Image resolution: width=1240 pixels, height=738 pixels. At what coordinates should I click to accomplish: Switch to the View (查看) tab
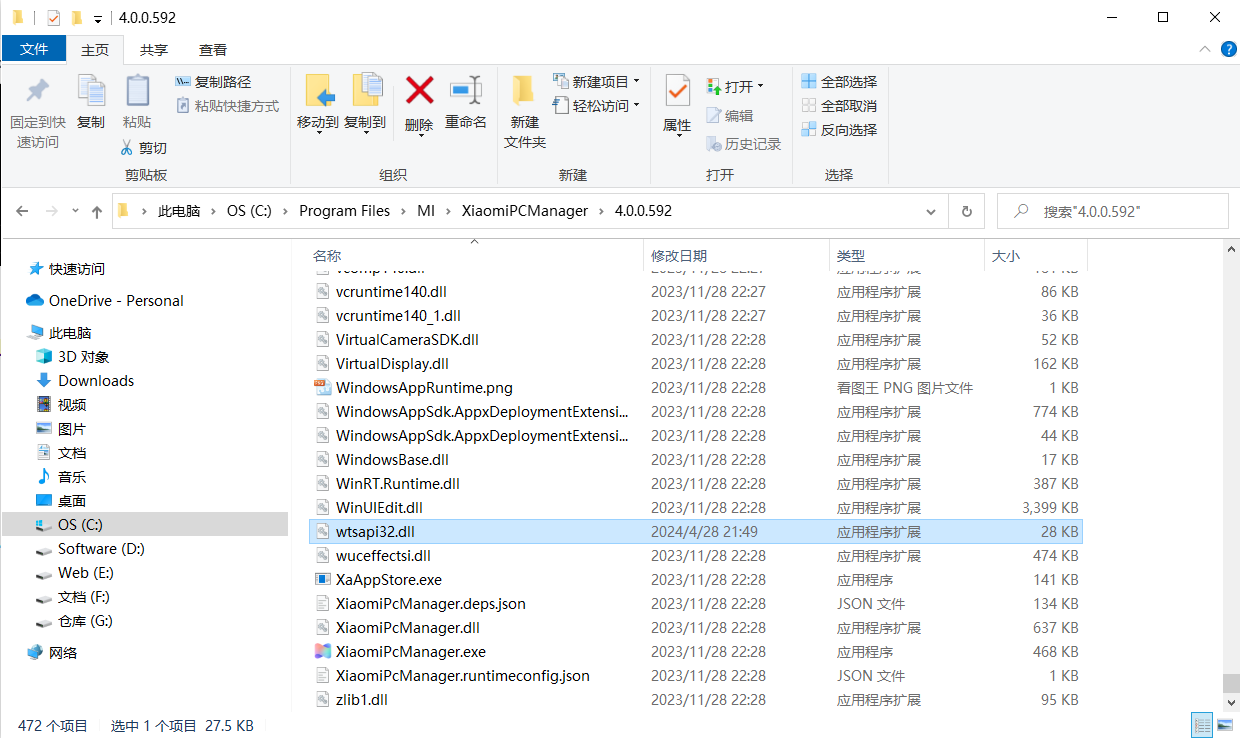point(213,50)
